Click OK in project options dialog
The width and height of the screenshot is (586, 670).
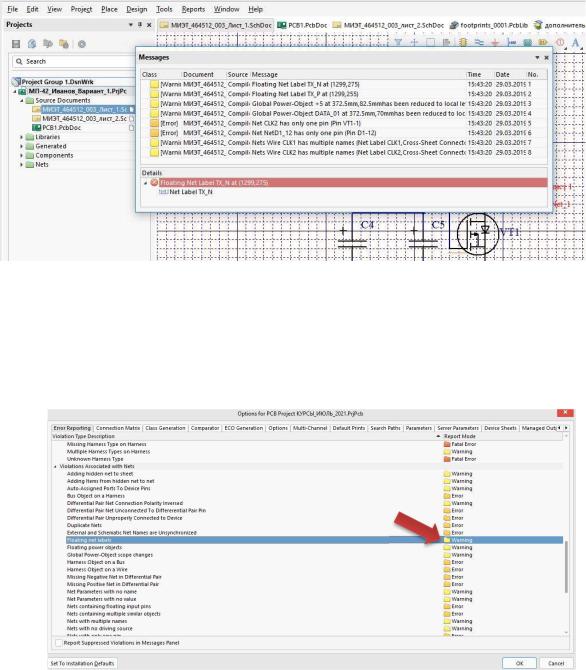[x=519, y=663]
